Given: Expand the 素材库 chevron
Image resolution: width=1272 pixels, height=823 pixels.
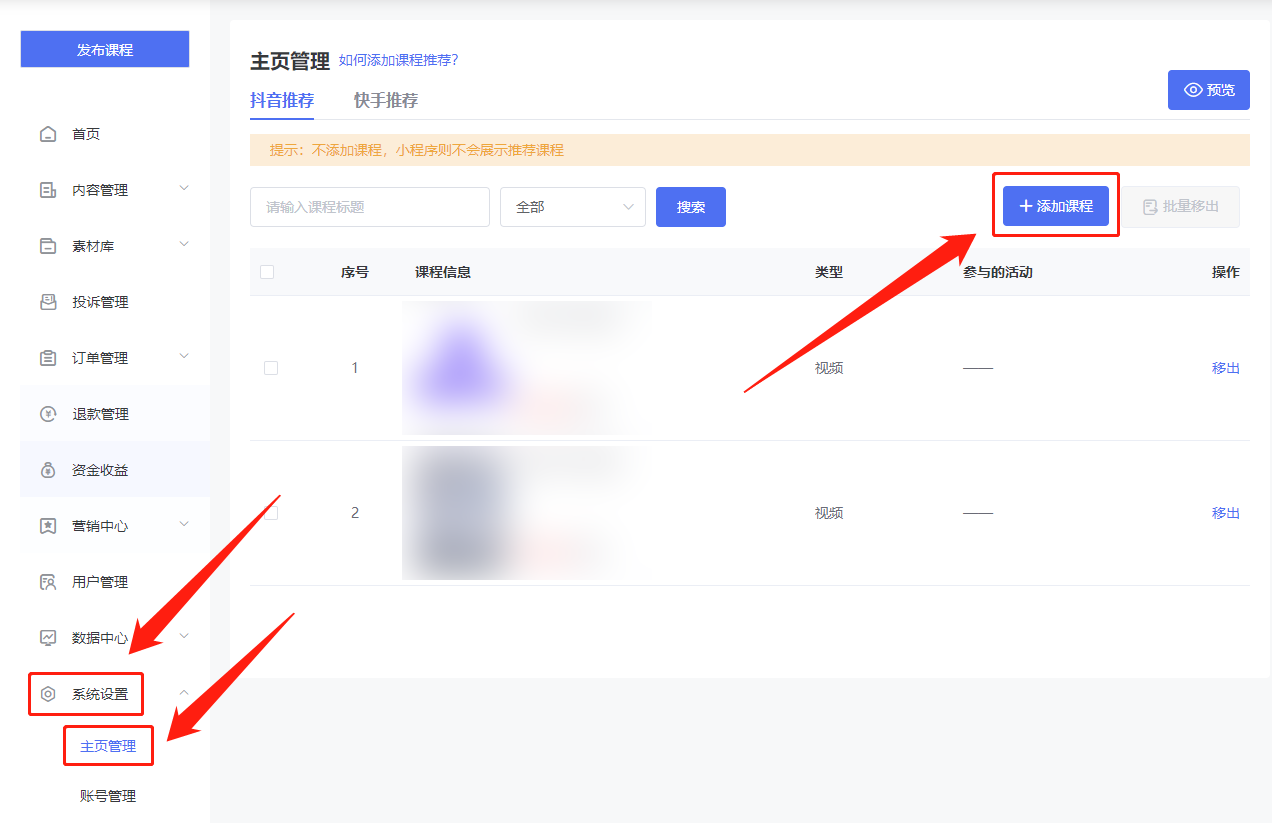Looking at the screenshot, I should click(x=184, y=244).
